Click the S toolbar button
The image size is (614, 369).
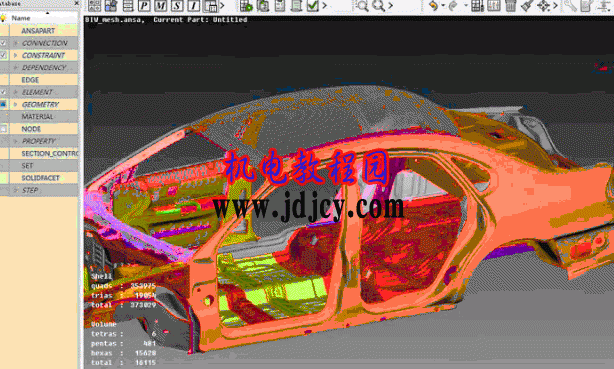pos(177,5)
